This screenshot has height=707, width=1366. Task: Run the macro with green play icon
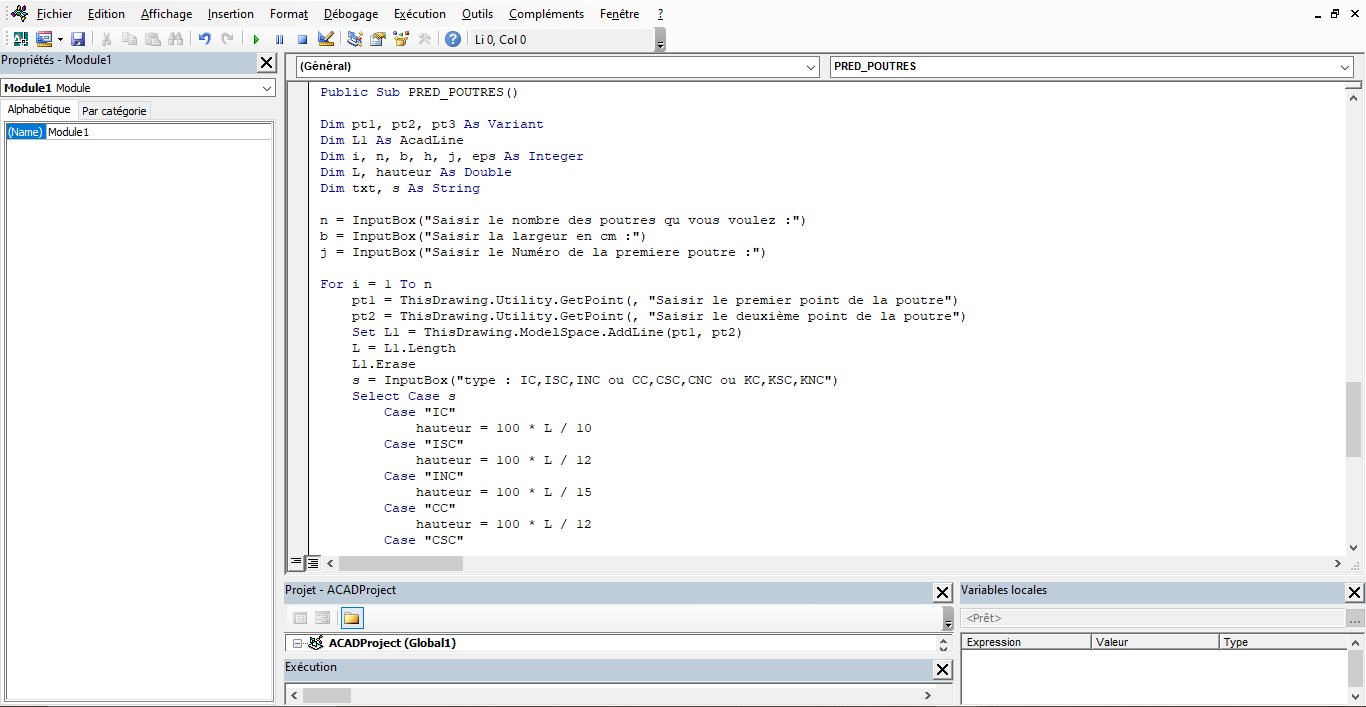tap(256, 39)
